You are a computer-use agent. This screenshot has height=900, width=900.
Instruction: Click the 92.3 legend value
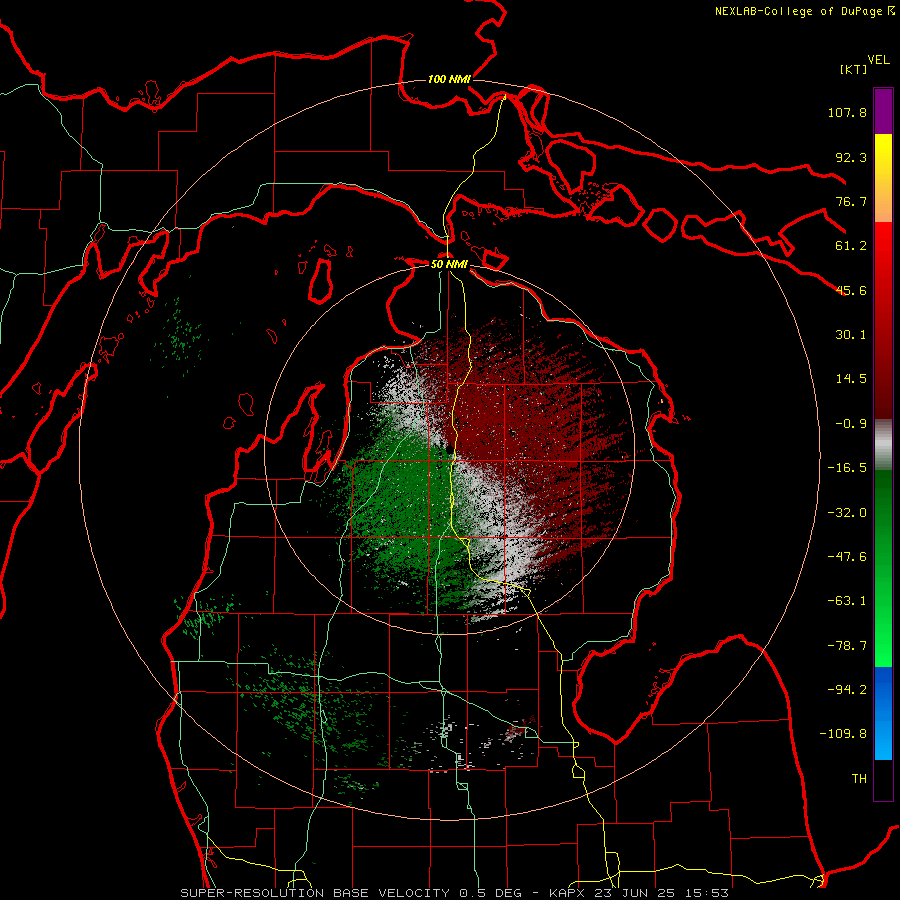pos(851,157)
